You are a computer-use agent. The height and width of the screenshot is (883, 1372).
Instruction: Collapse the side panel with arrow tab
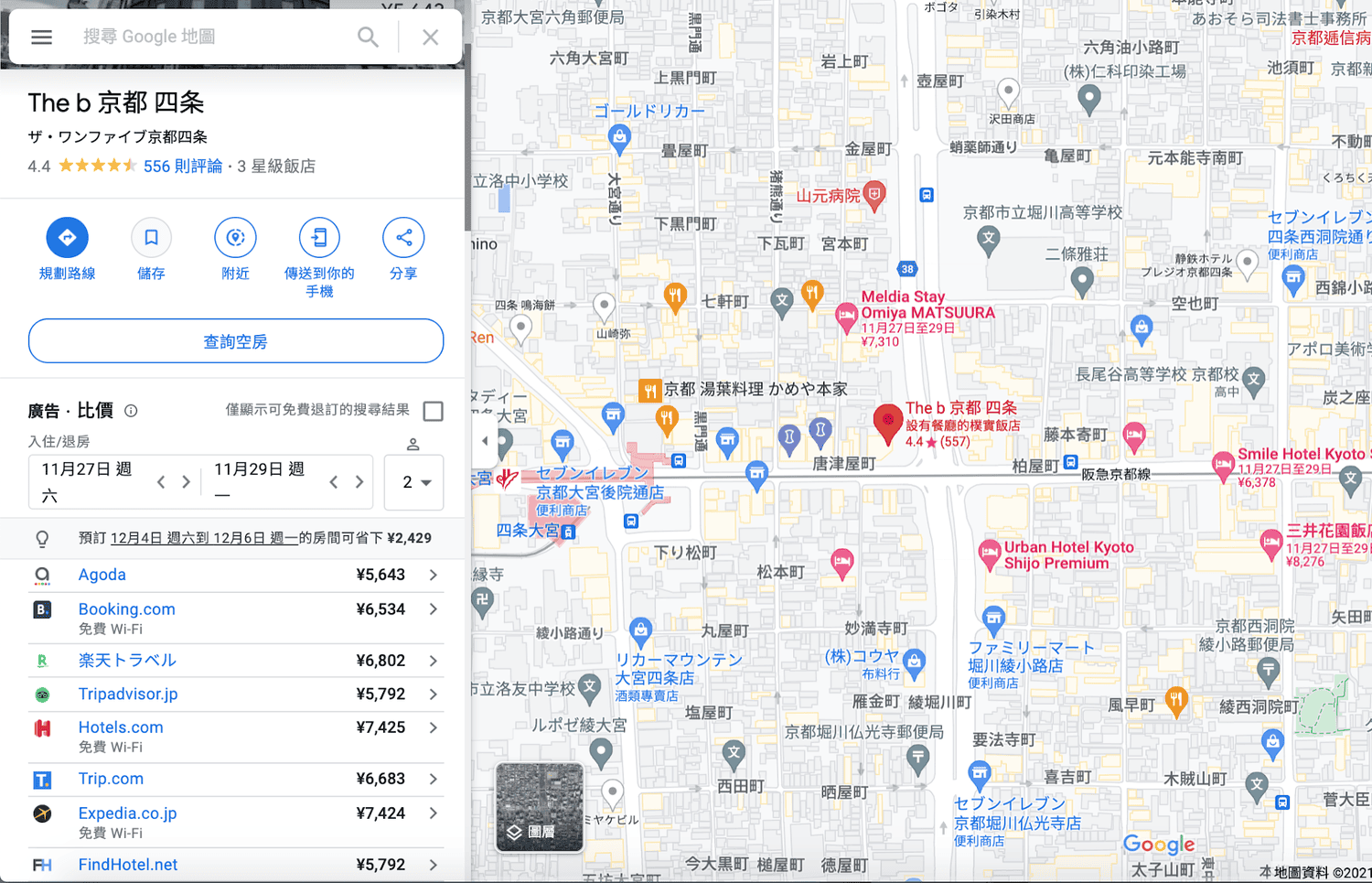[485, 440]
